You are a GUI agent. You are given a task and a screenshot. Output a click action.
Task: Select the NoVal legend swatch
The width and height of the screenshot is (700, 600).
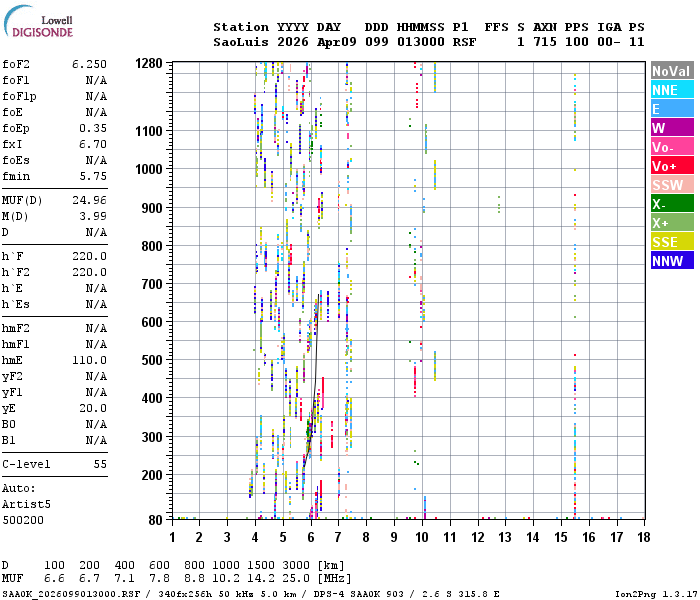tap(672, 71)
